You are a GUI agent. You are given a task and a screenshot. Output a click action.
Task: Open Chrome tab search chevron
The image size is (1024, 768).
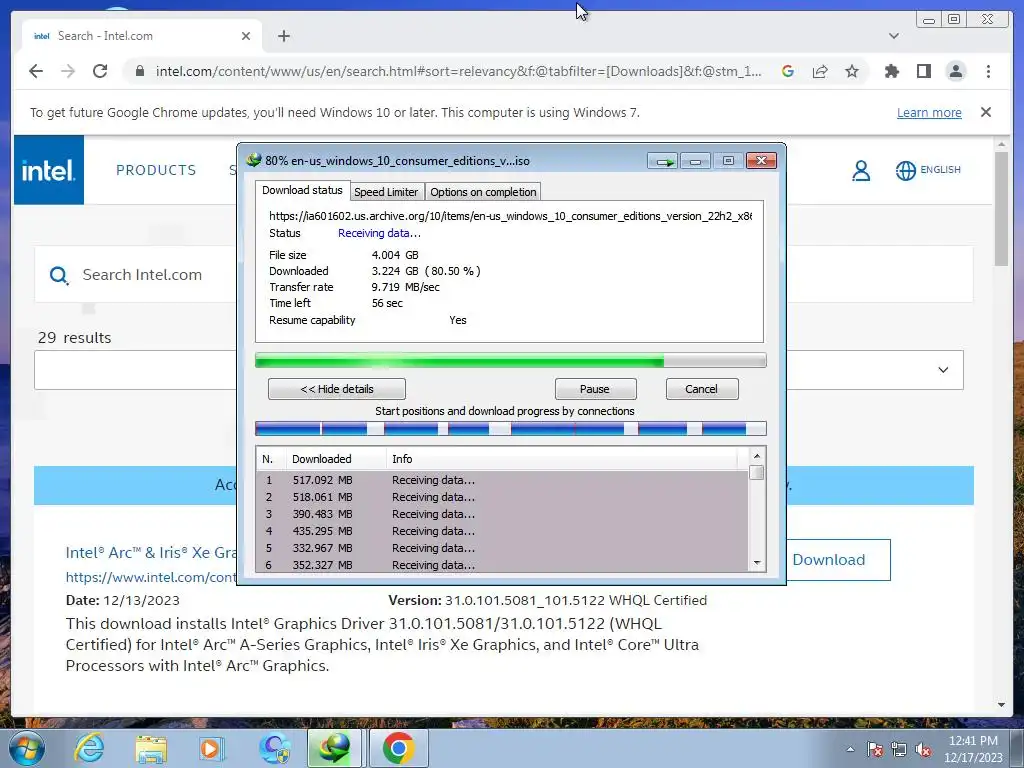pos(893,36)
